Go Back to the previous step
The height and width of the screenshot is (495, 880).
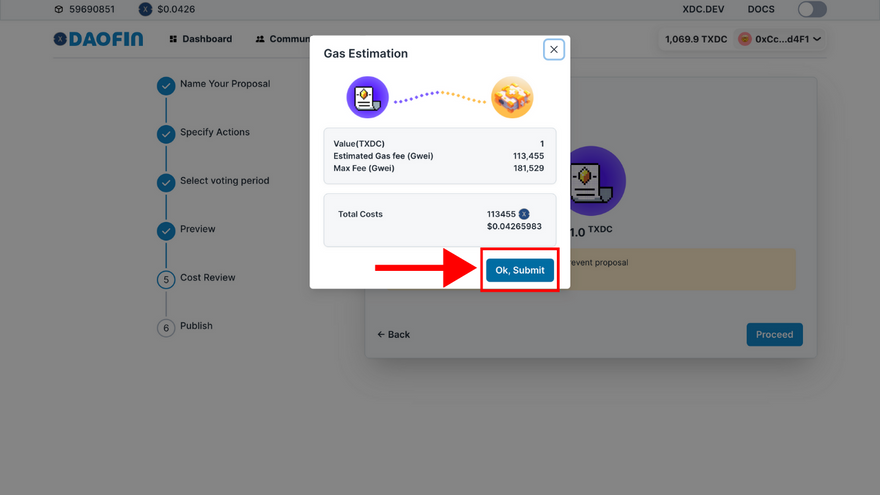393,334
